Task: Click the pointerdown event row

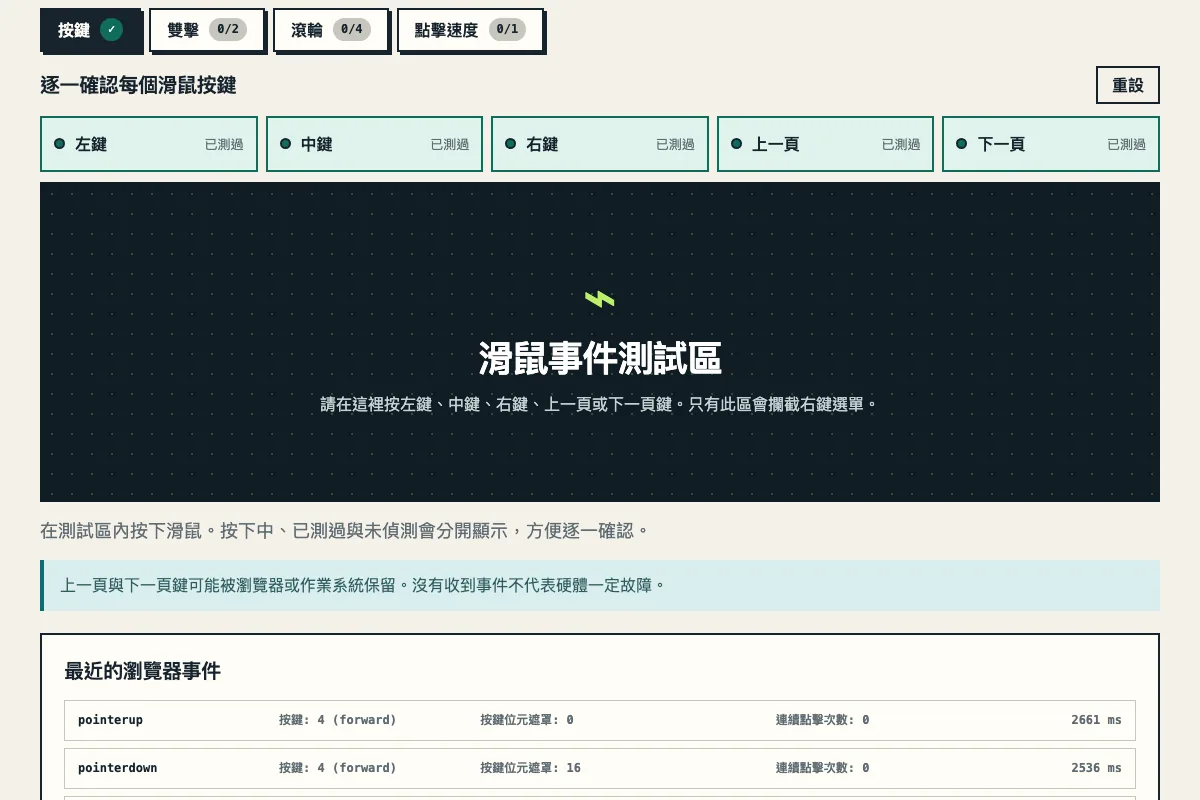Action: pos(600,768)
